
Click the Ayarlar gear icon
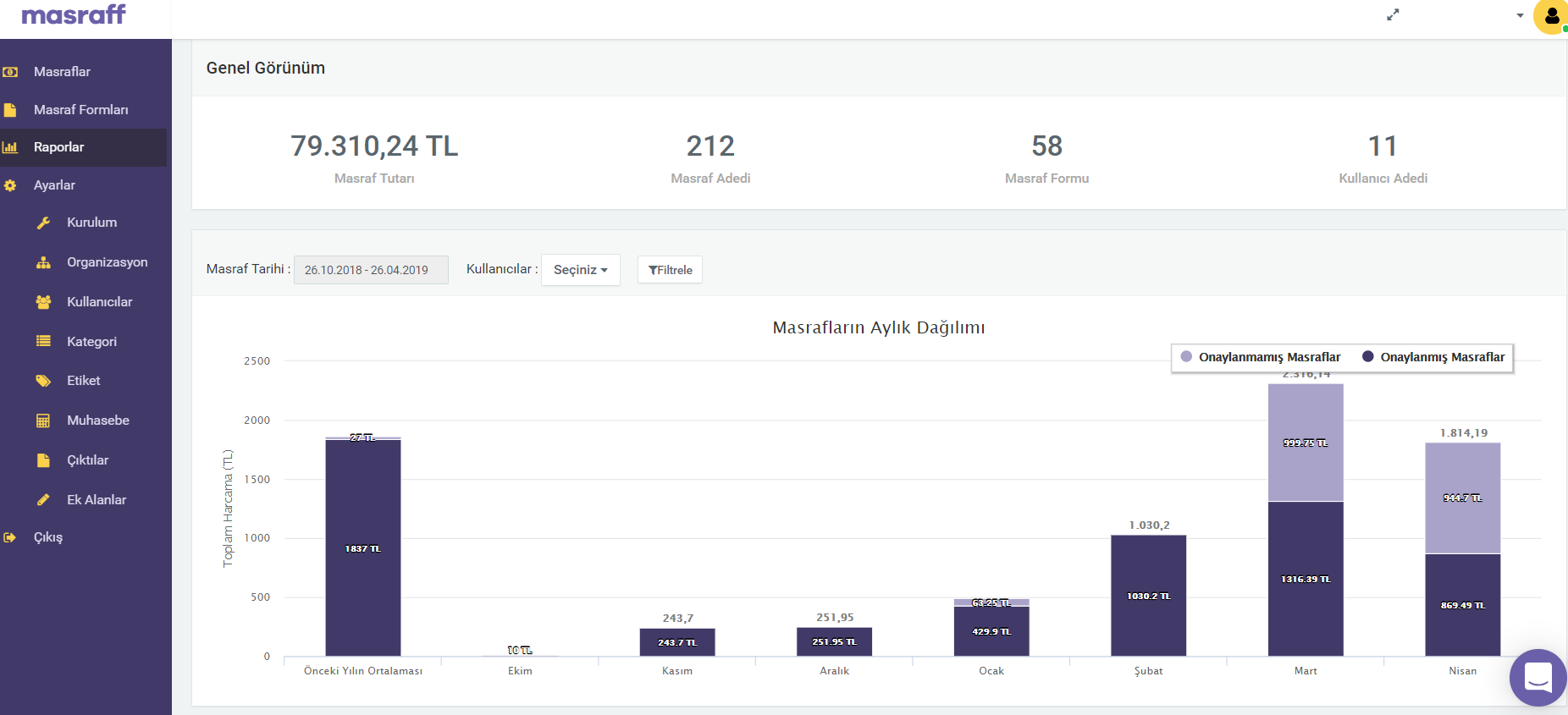pos(10,185)
